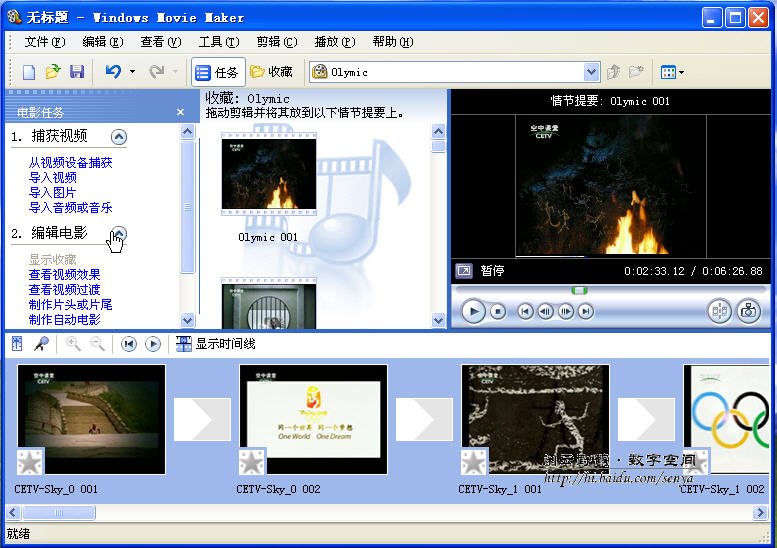Open the Views thumbnail dropdown button
777x548 pixels.
coord(672,72)
